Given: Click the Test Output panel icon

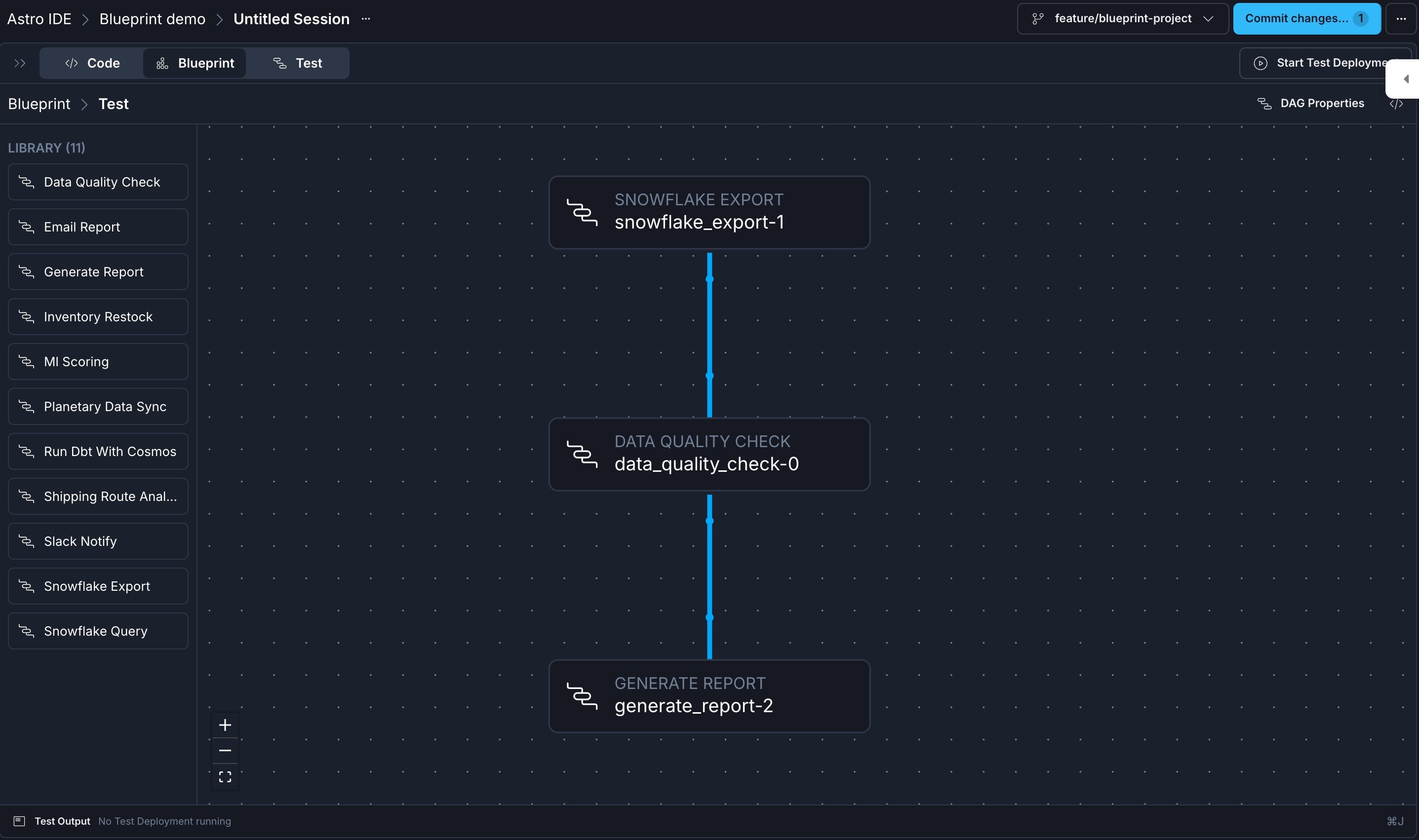Looking at the screenshot, I should click(x=19, y=821).
